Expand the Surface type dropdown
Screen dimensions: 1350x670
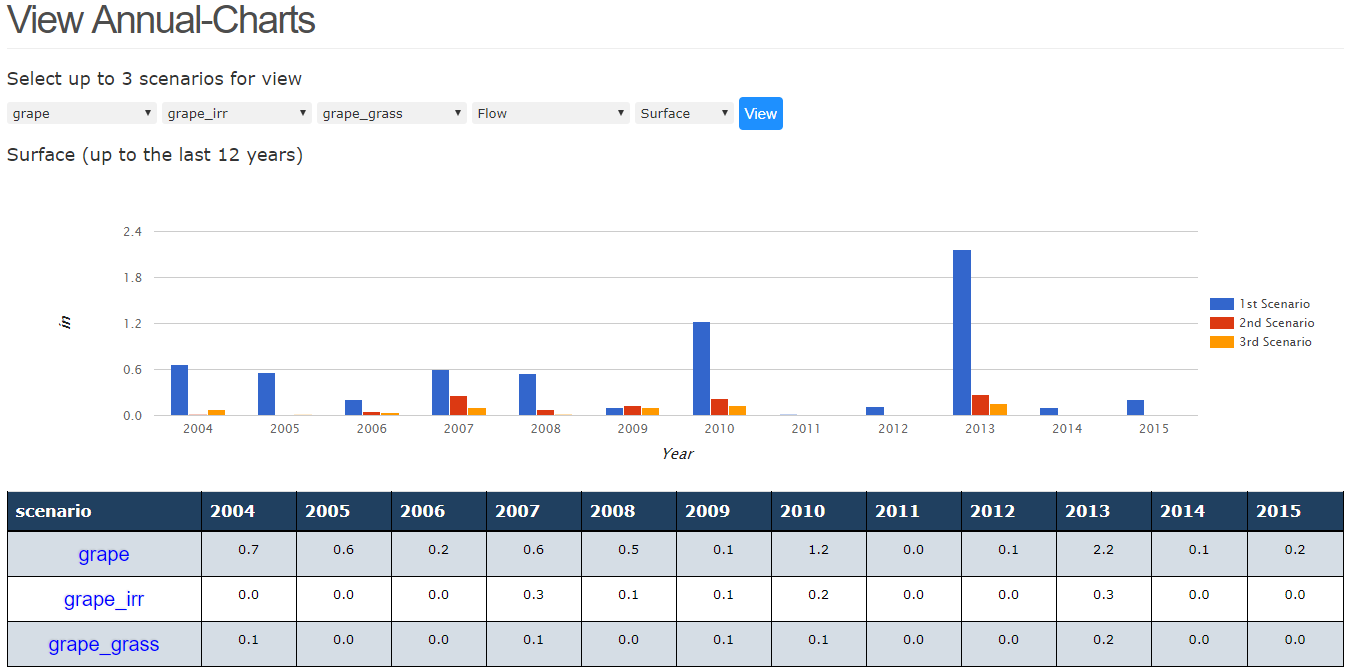[684, 113]
